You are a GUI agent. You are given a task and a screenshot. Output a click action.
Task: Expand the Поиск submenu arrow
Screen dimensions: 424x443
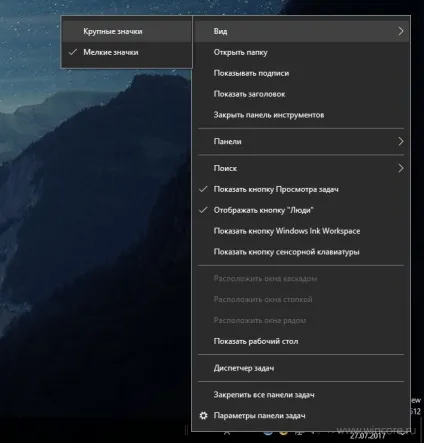(x=401, y=168)
